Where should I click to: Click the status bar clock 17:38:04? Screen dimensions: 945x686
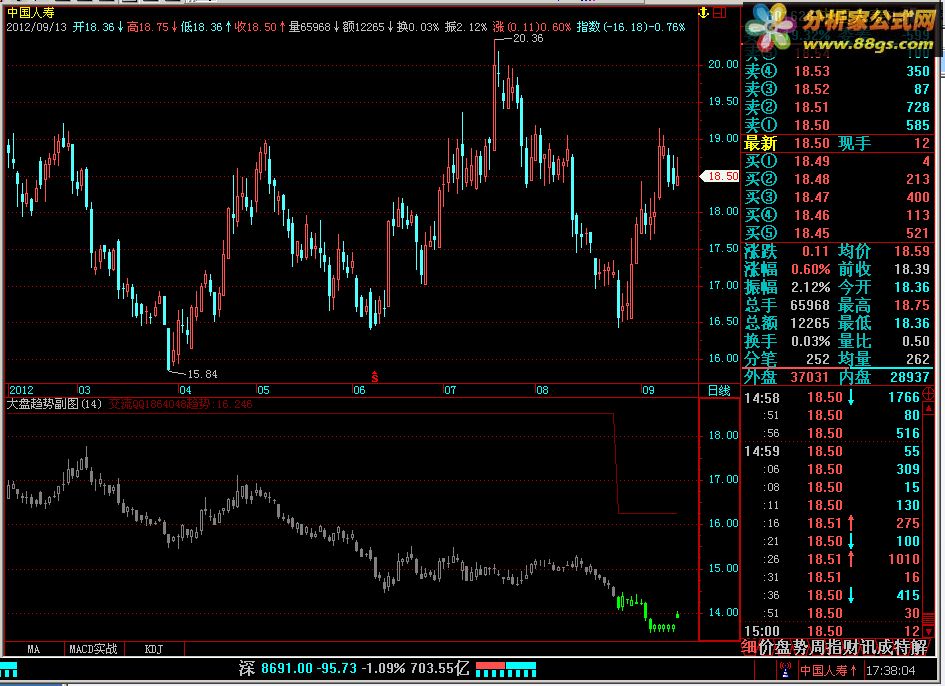click(x=891, y=670)
